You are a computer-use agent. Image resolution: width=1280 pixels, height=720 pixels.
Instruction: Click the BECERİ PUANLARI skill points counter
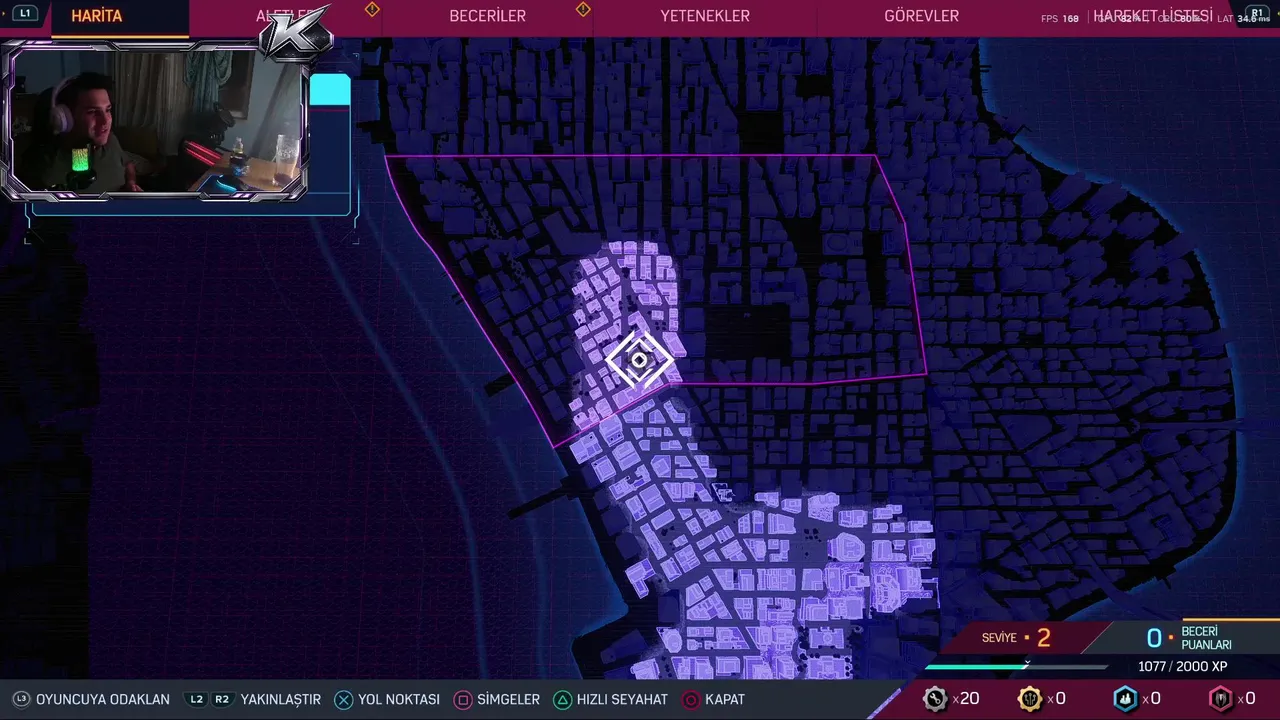pos(1189,638)
